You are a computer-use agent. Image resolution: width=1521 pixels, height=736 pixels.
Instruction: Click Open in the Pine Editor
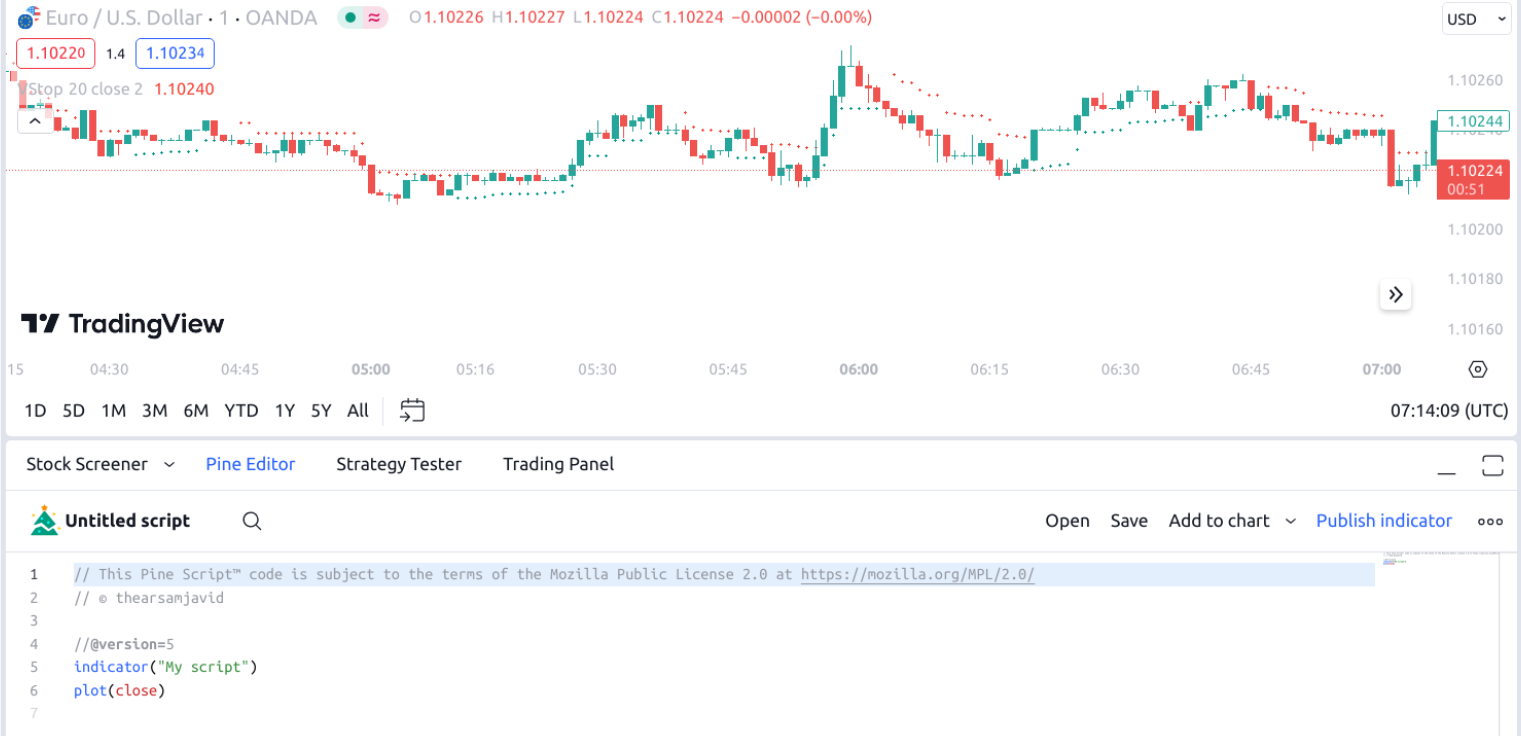[x=1067, y=521]
